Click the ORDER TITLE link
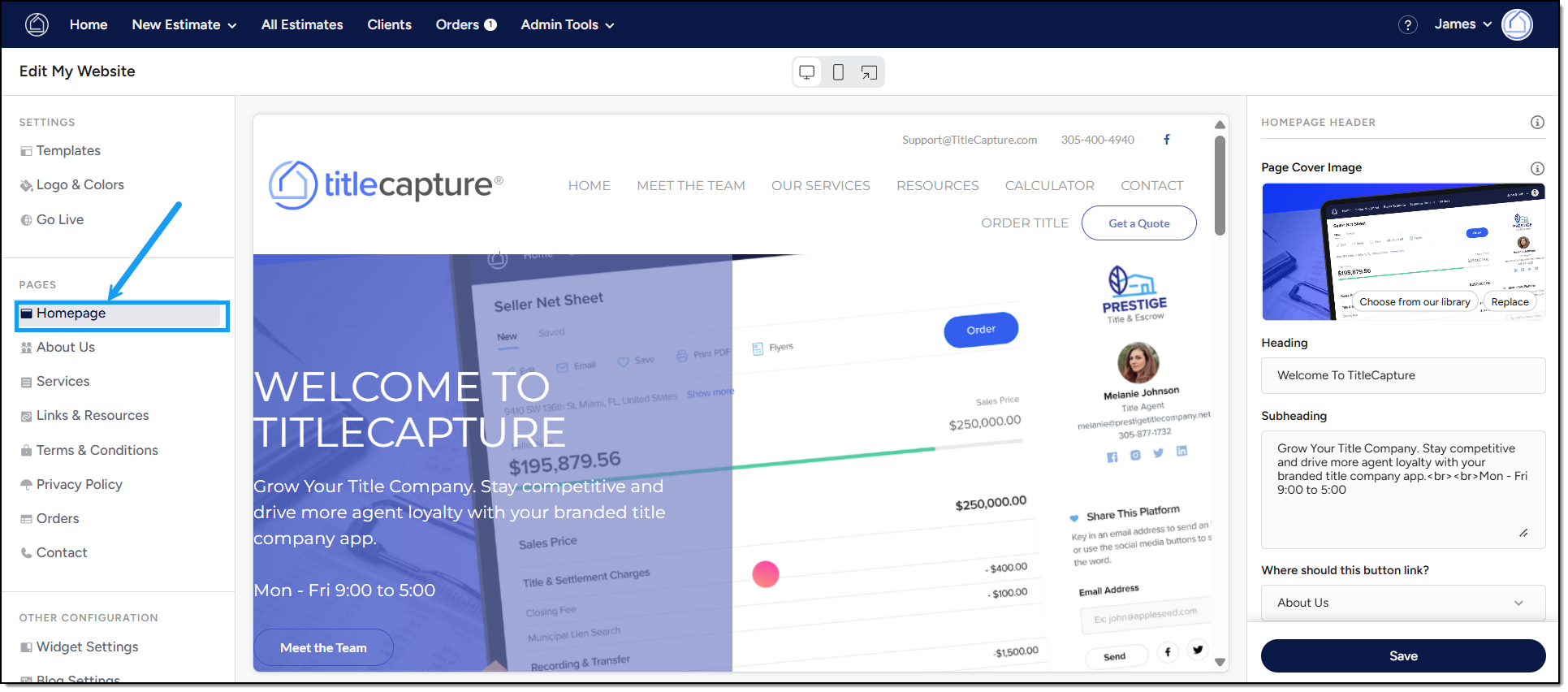Image resolution: width=1568 pixels, height=692 pixels. [1024, 223]
